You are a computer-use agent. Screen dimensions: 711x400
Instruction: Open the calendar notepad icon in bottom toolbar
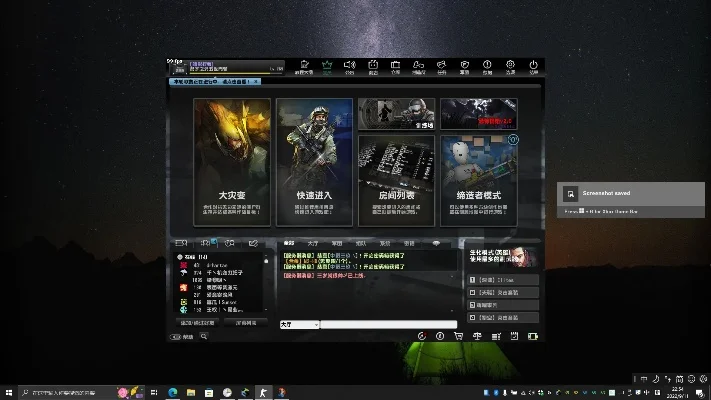[x=514, y=336]
